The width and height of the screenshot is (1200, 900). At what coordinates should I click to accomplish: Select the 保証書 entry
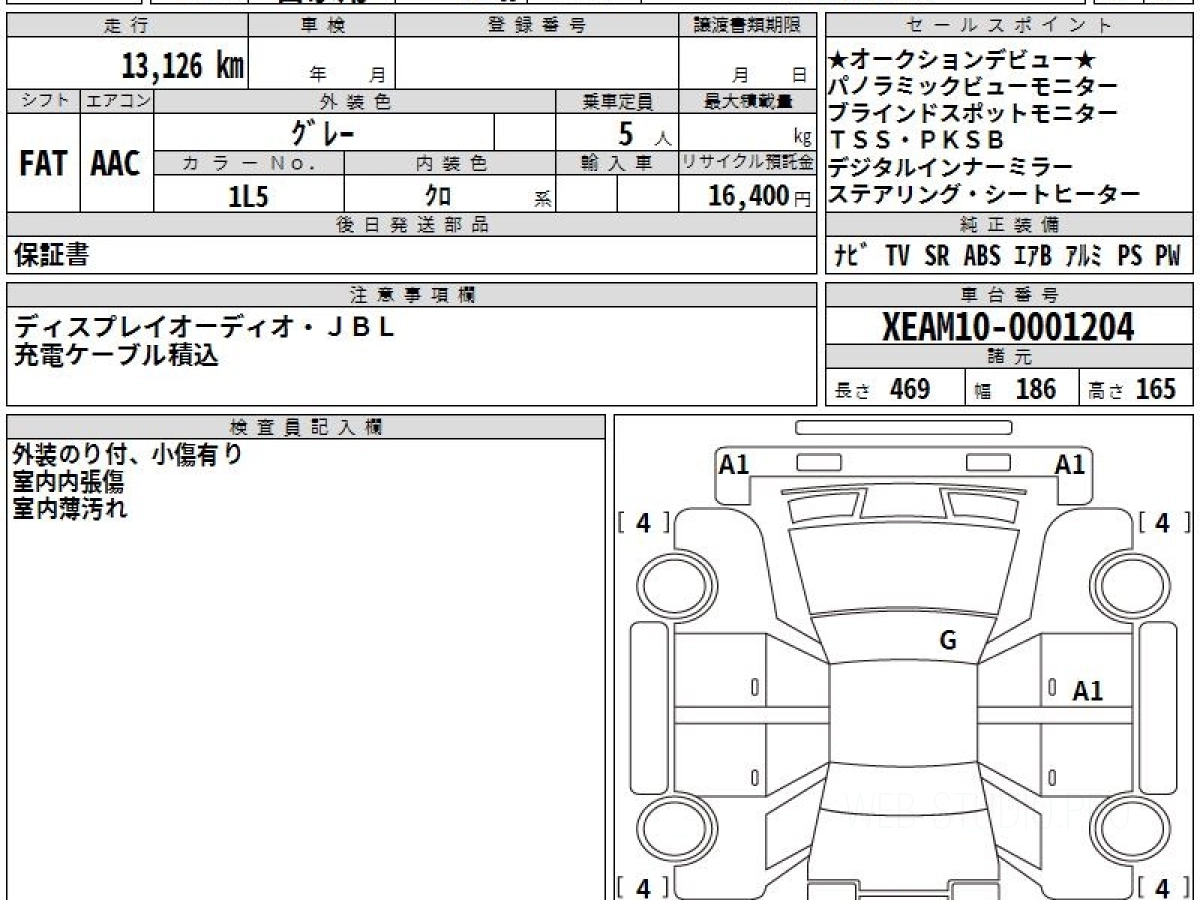coord(50,255)
